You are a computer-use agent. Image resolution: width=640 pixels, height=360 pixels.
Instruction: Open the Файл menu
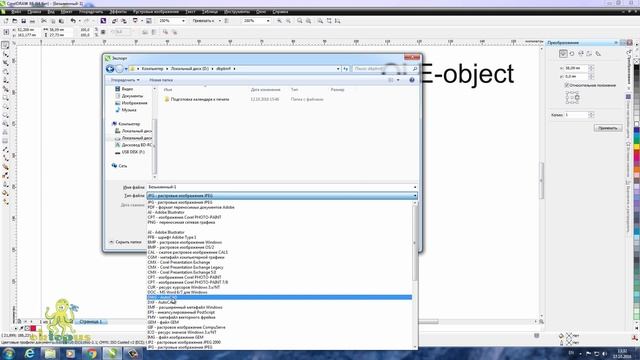pyautogui.click(x=16, y=12)
